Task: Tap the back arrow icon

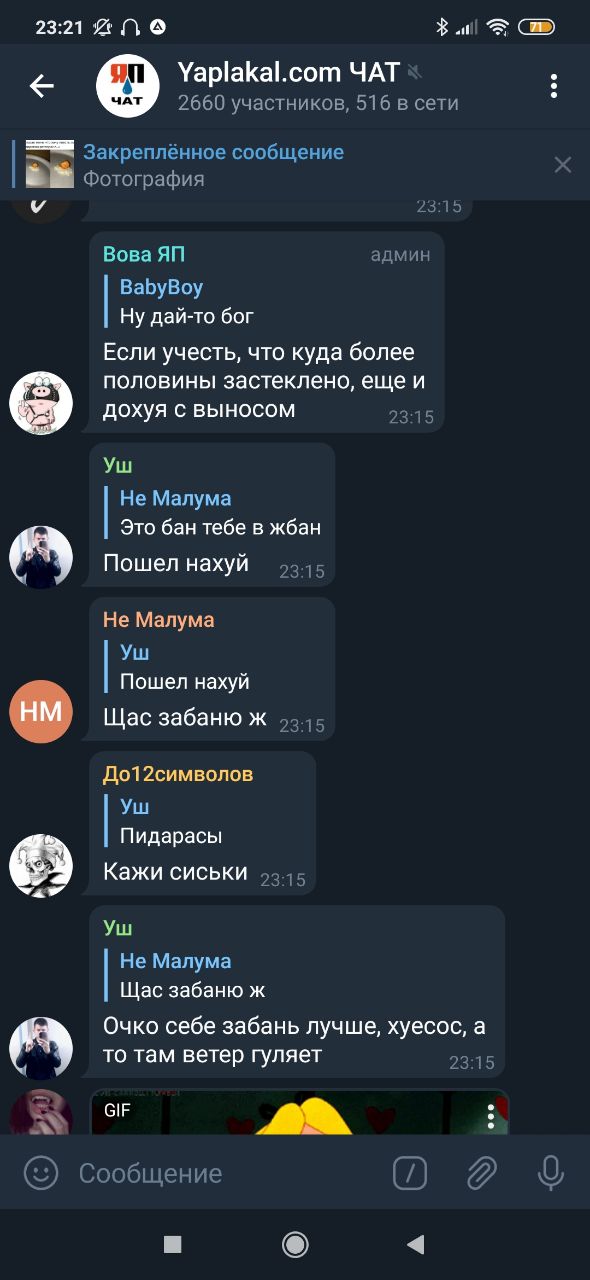Action: pyautogui.click(x=41, y=86)
